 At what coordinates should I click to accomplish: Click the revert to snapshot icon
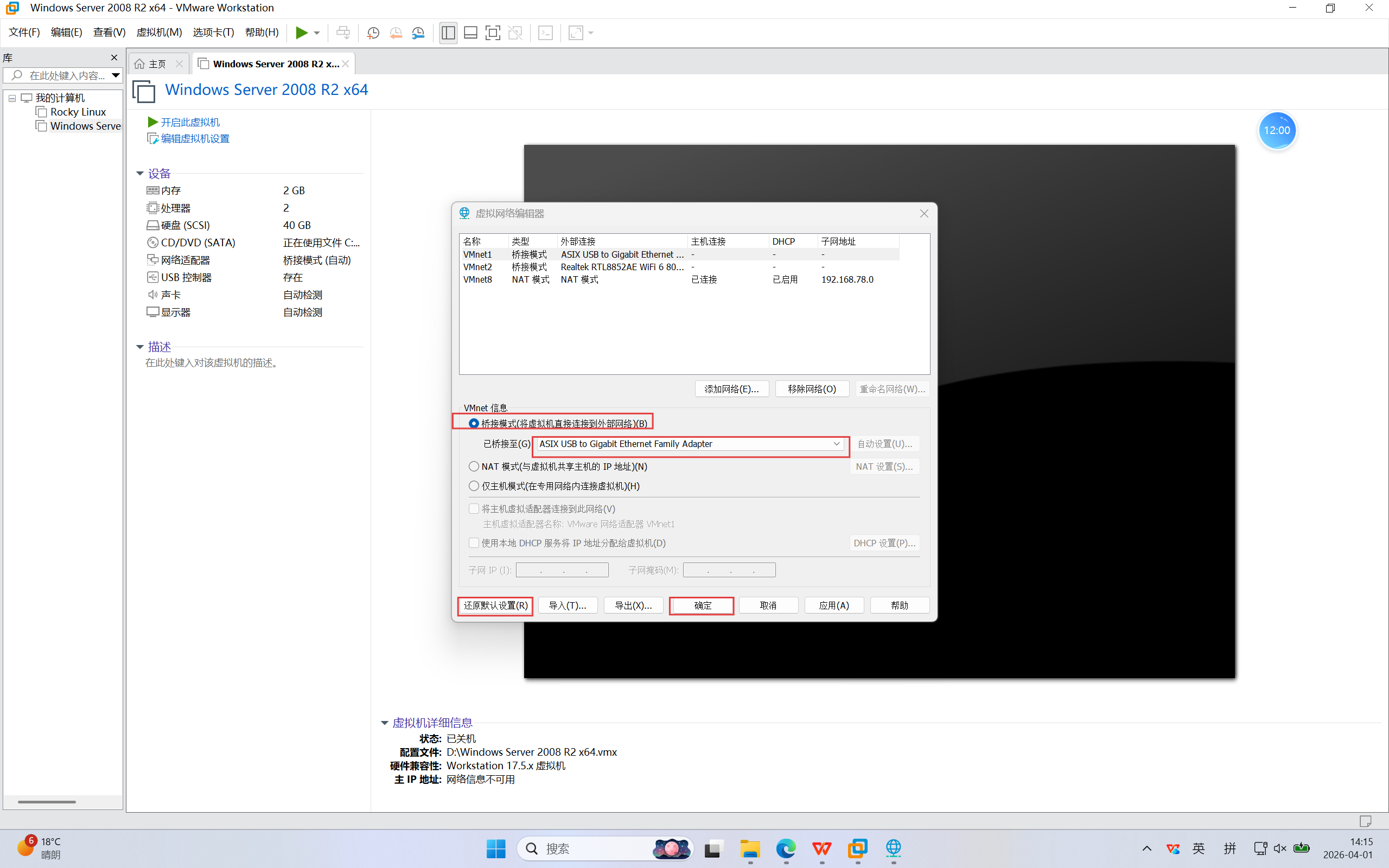396,33
